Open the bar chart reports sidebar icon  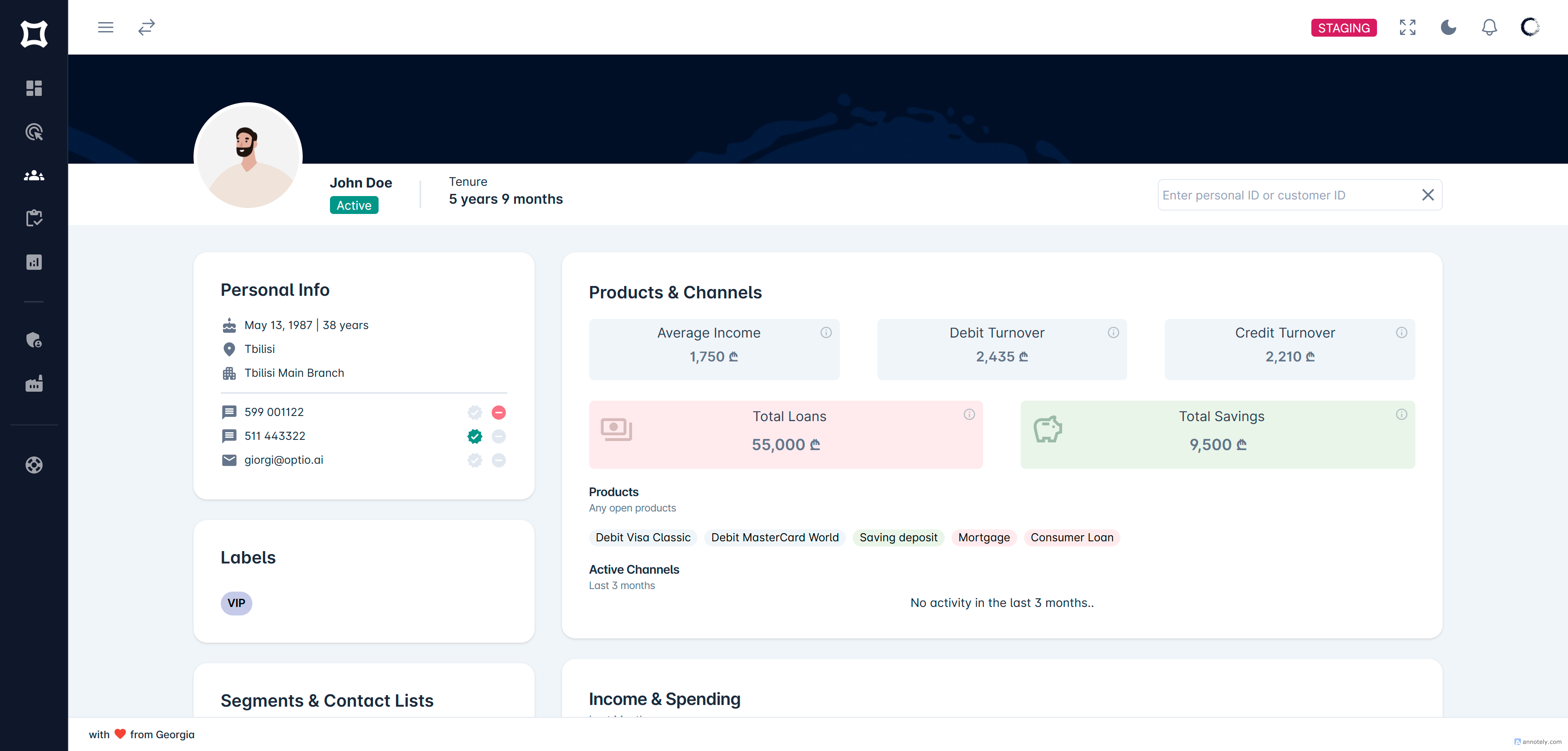34,262
